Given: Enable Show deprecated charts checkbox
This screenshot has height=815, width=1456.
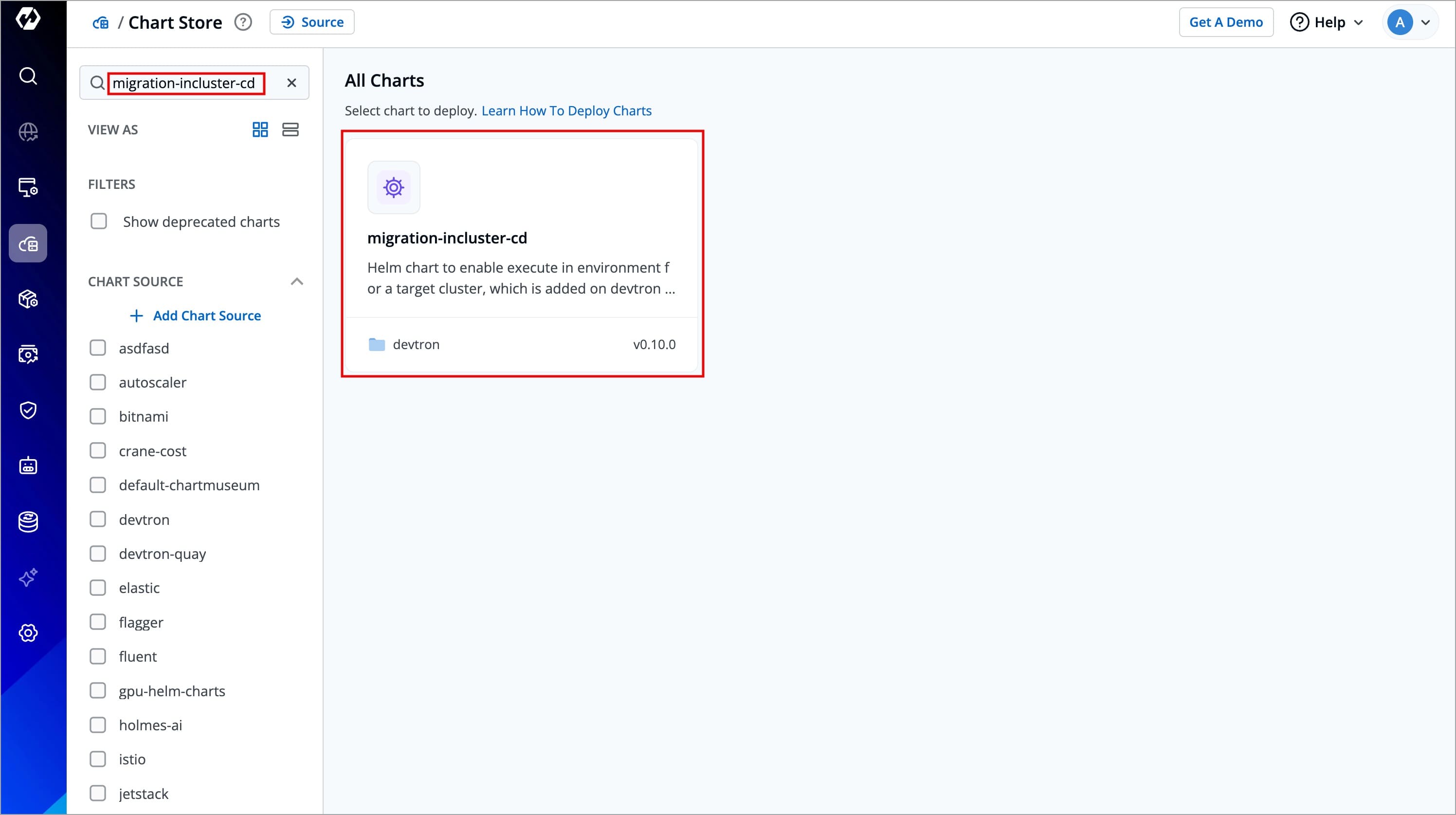Looking at the screenshot, I should click(99, 221).
